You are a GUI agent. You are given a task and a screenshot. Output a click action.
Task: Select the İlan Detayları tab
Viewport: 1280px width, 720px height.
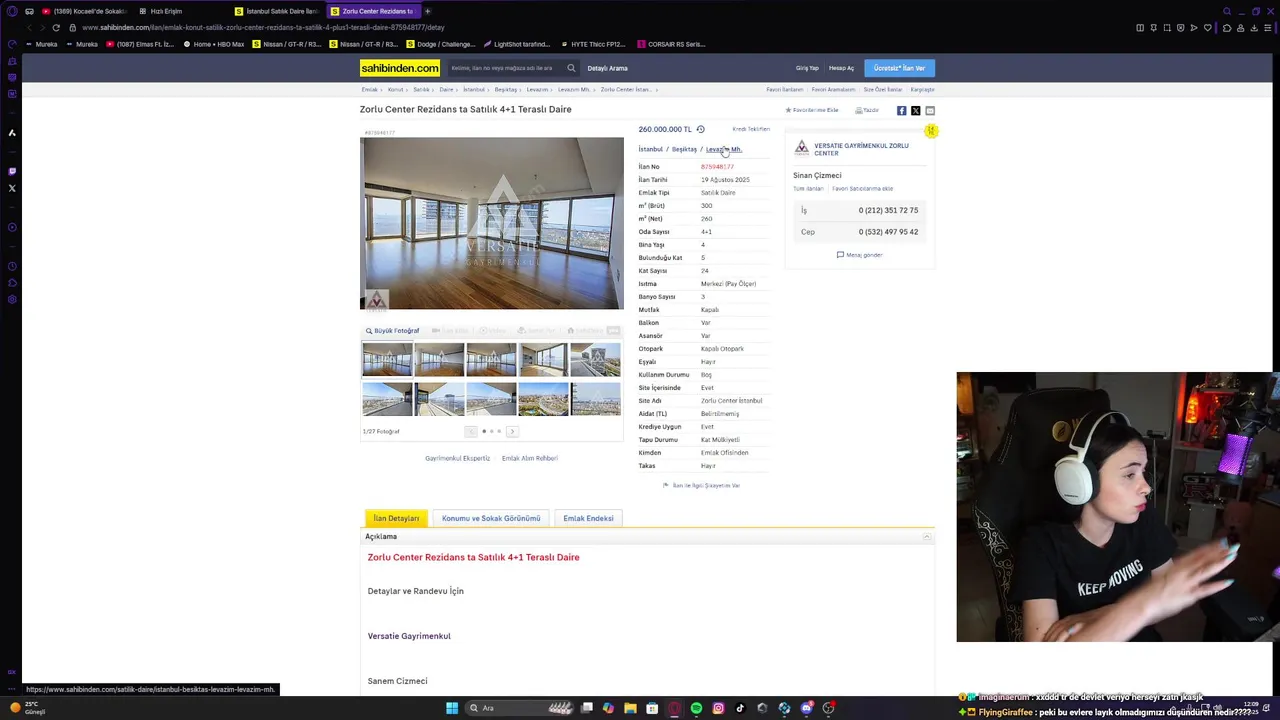396,518
